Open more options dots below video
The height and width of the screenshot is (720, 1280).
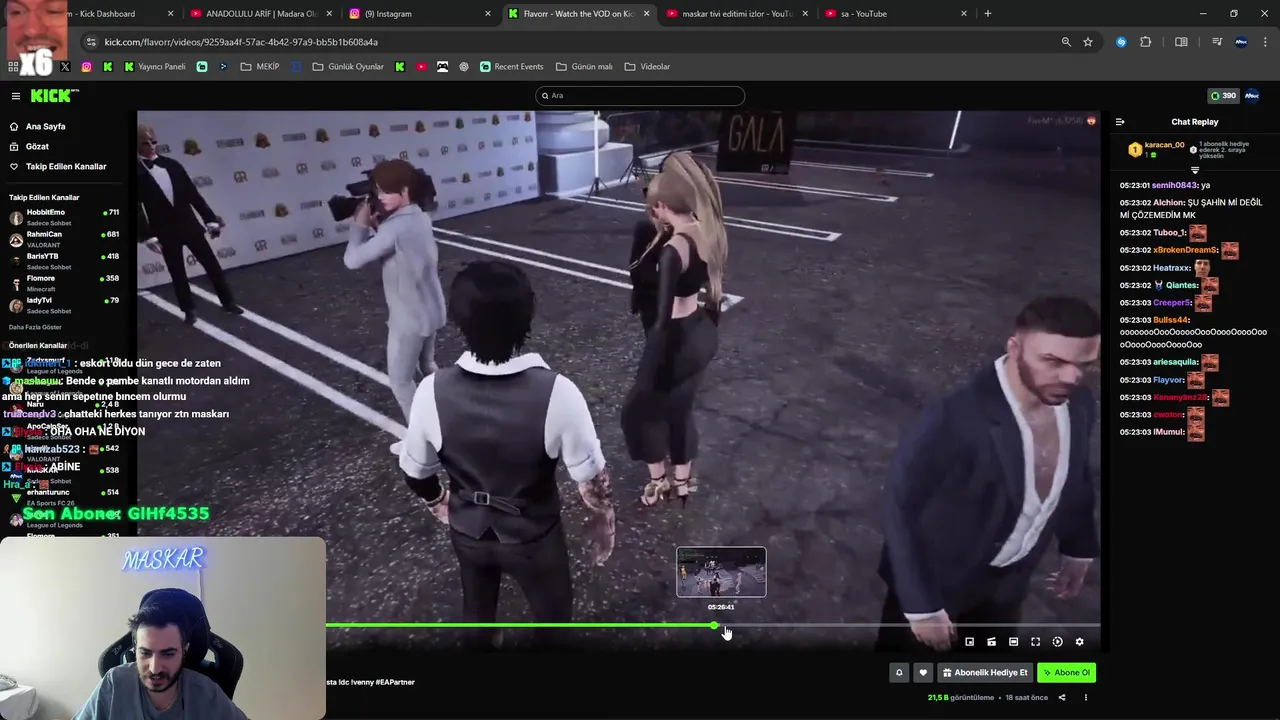click(x=1086, y=698)
